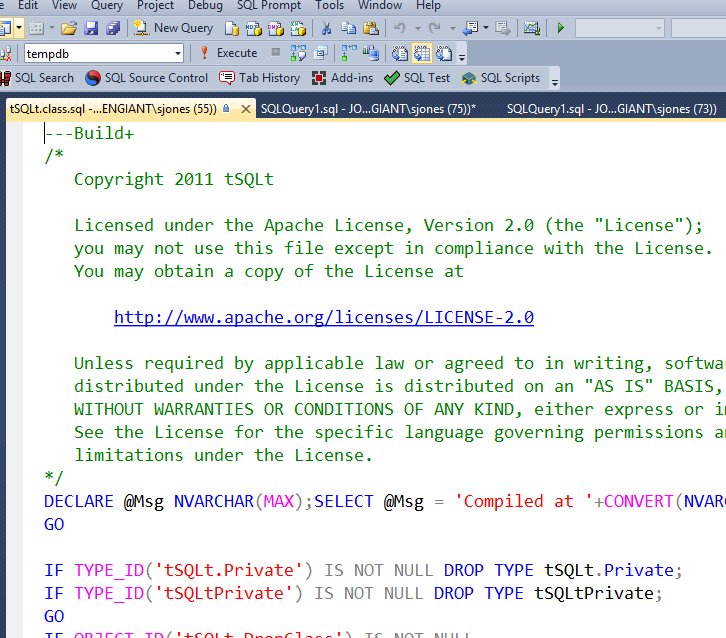Viewport: 726px width, 638px height.
Task: Click the New Query button
Action: coord(174,28)
